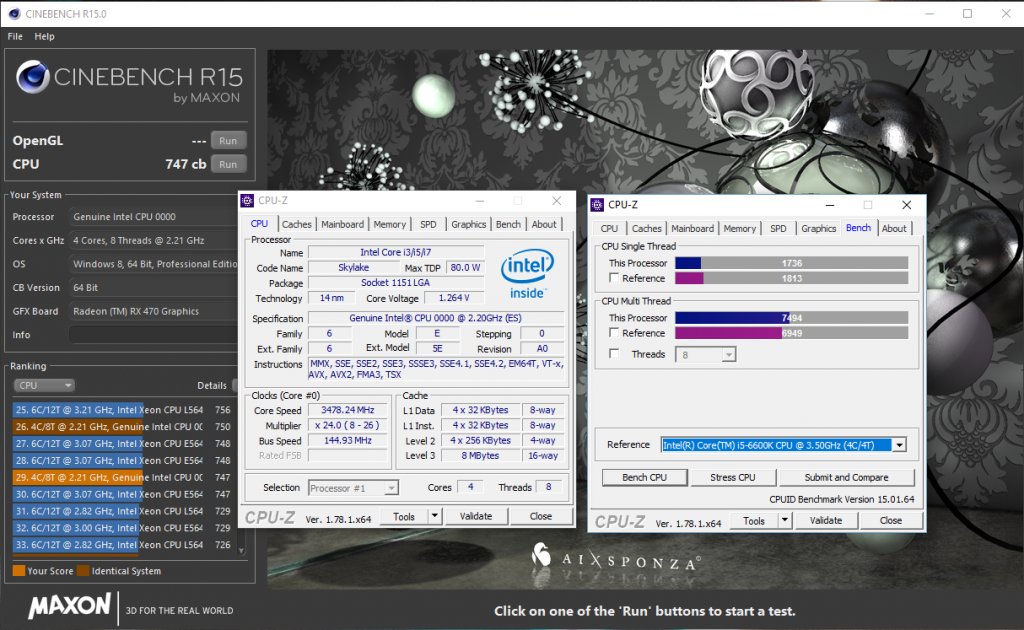The image size is (1024, 630).
Task: Open Graphics tab in right CPU-Z window
Action: click(819, 228)
